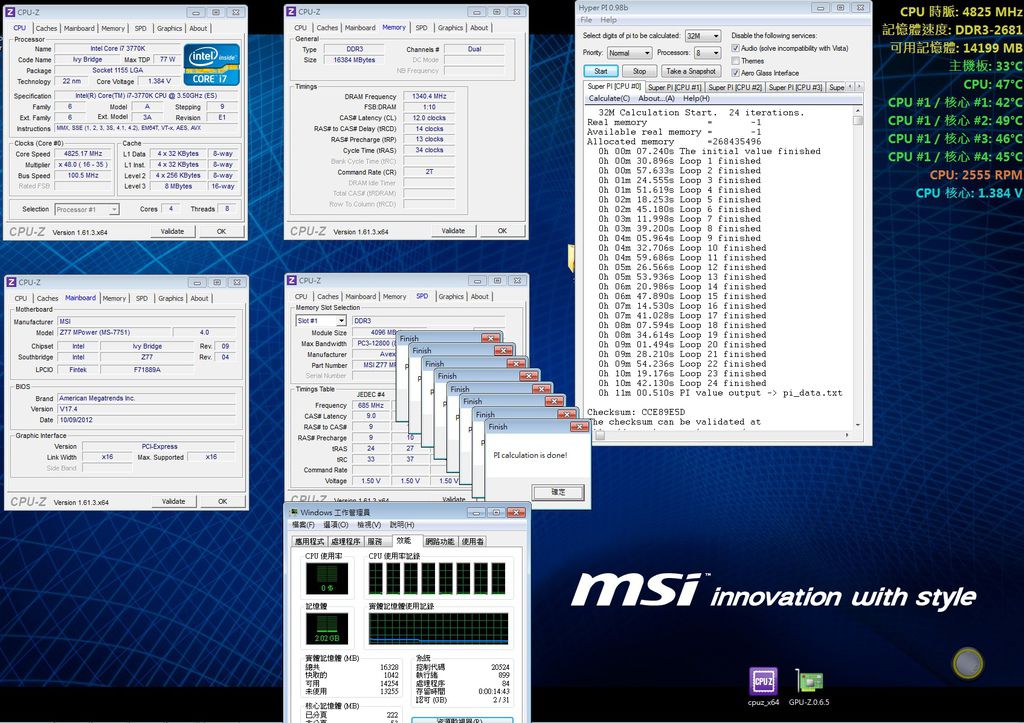The image size is (1024, 723).
Task: Click the Intel Core i7 3770K name field
Action: pyautogui.click(x=118, y=49)
